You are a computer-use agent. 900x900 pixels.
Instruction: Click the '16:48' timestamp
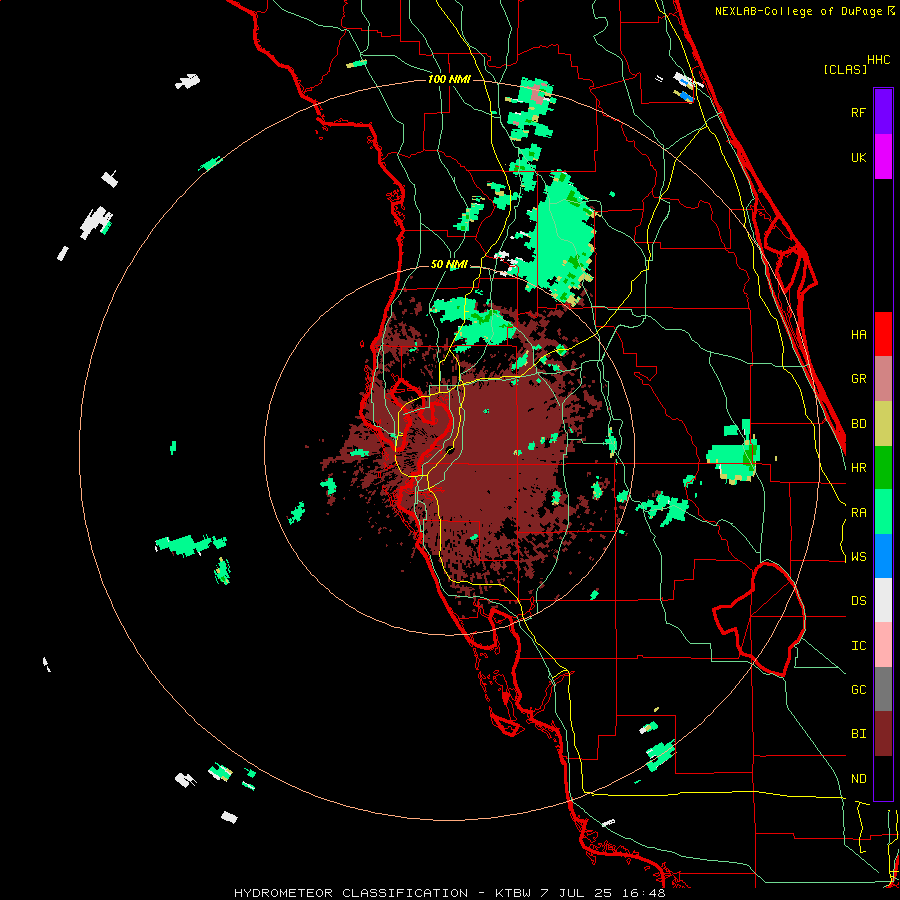point(646,893)
